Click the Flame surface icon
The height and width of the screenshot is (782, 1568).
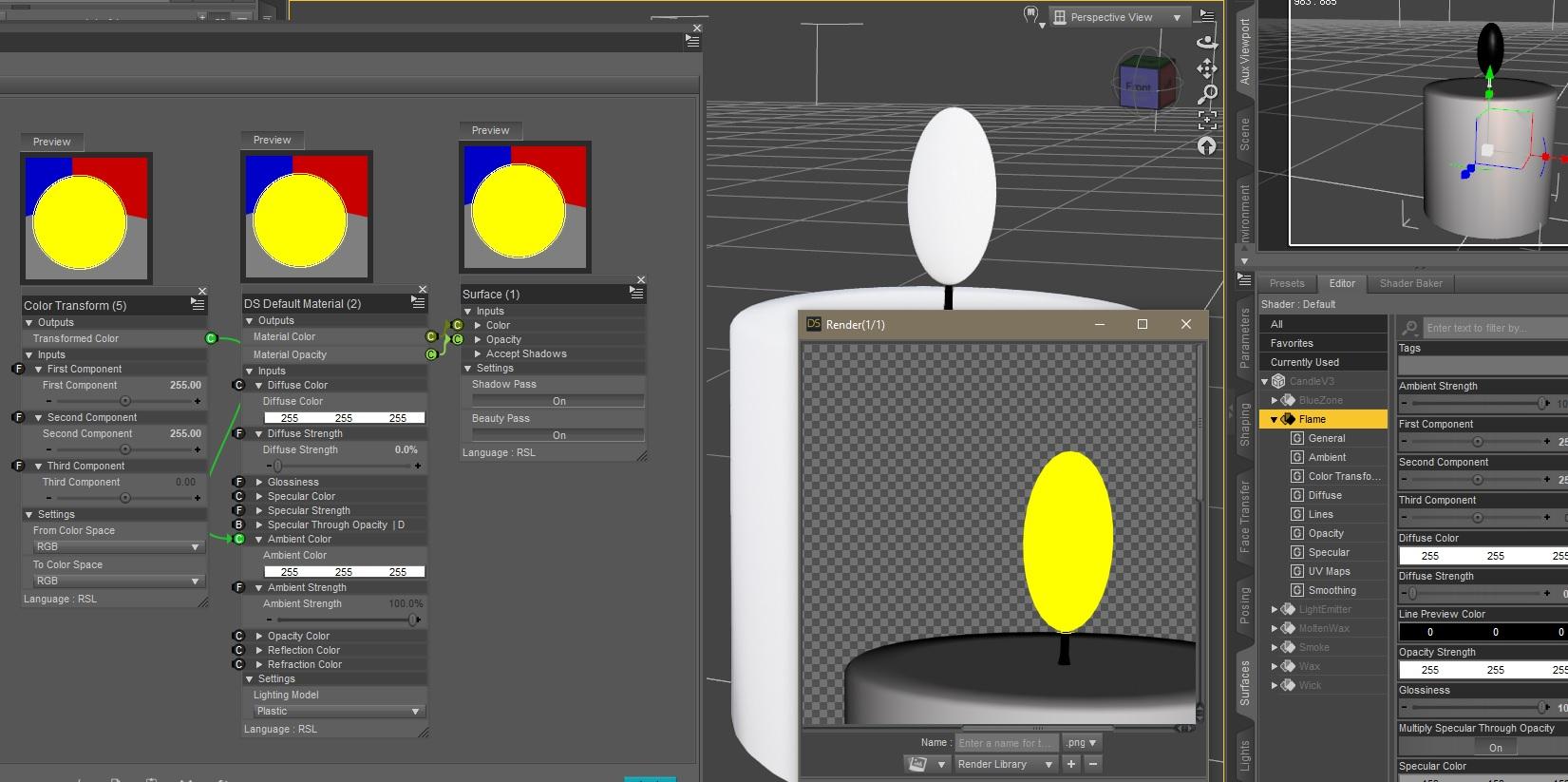(1288, 419)
